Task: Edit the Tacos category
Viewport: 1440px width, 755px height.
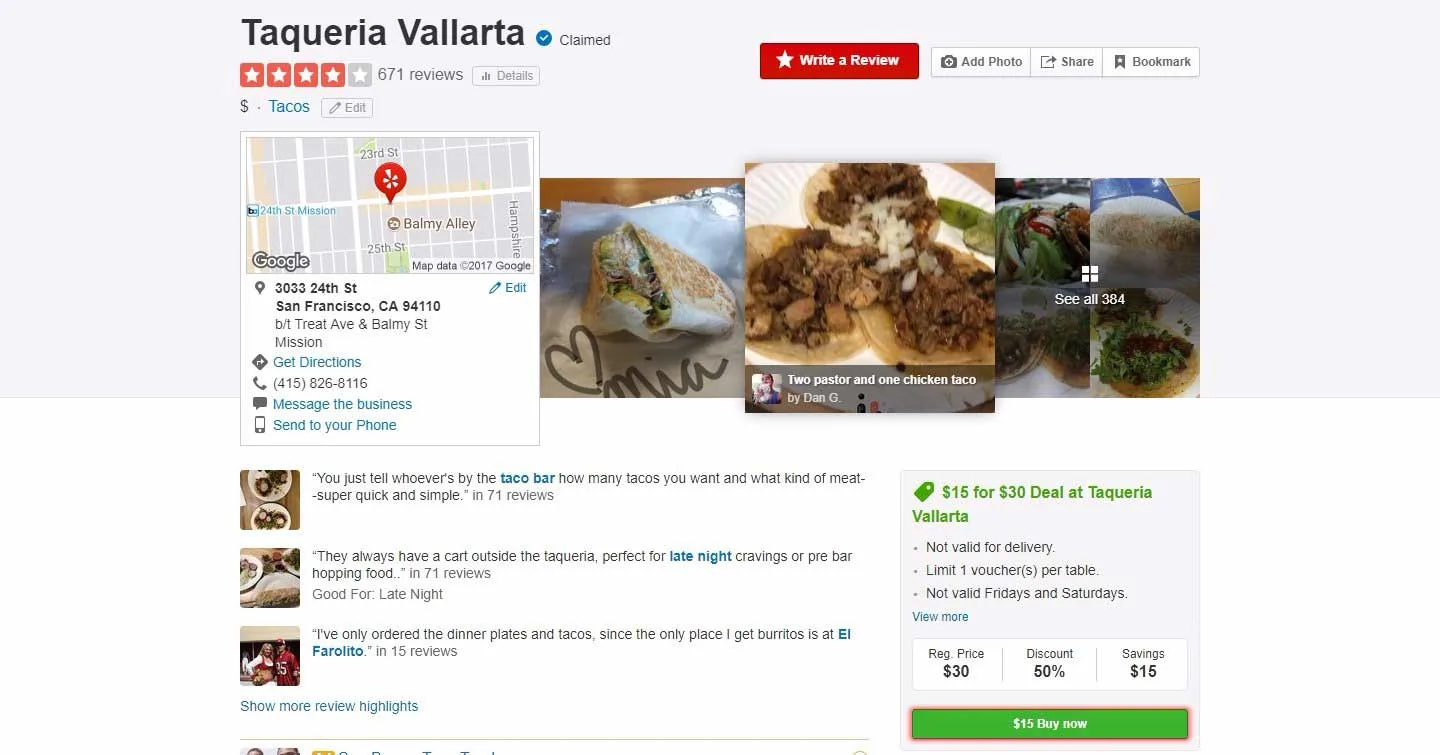Action: click(x=347, y=108)
